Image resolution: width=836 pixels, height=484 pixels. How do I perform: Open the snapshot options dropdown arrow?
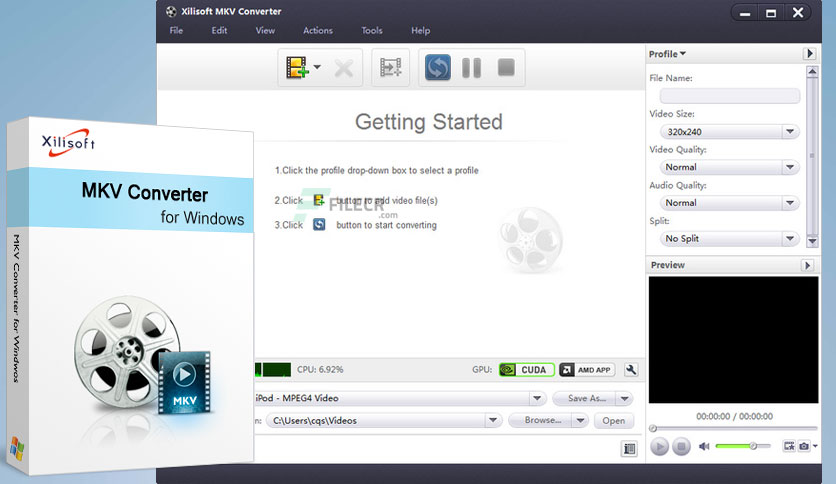coord(815,446)
